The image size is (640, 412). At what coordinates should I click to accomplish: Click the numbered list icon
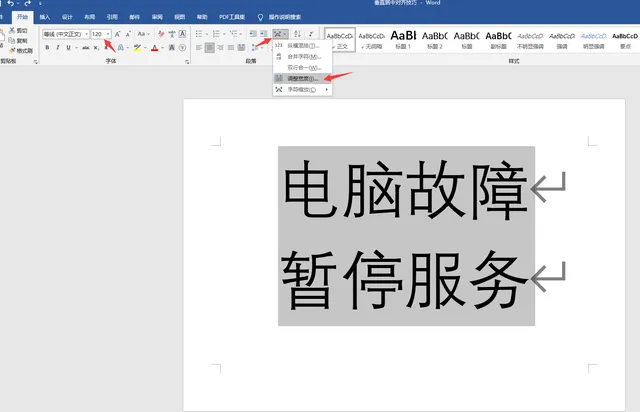click(216, 34)
